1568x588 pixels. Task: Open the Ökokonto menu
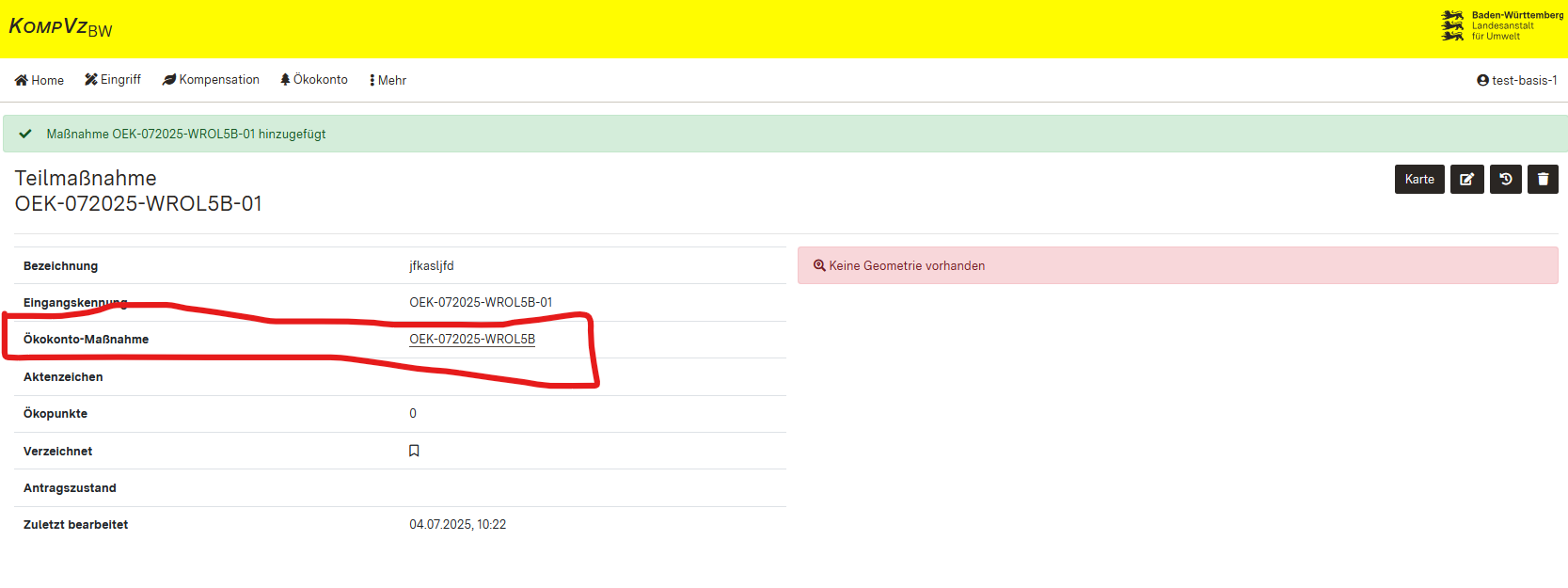(314, 80)
